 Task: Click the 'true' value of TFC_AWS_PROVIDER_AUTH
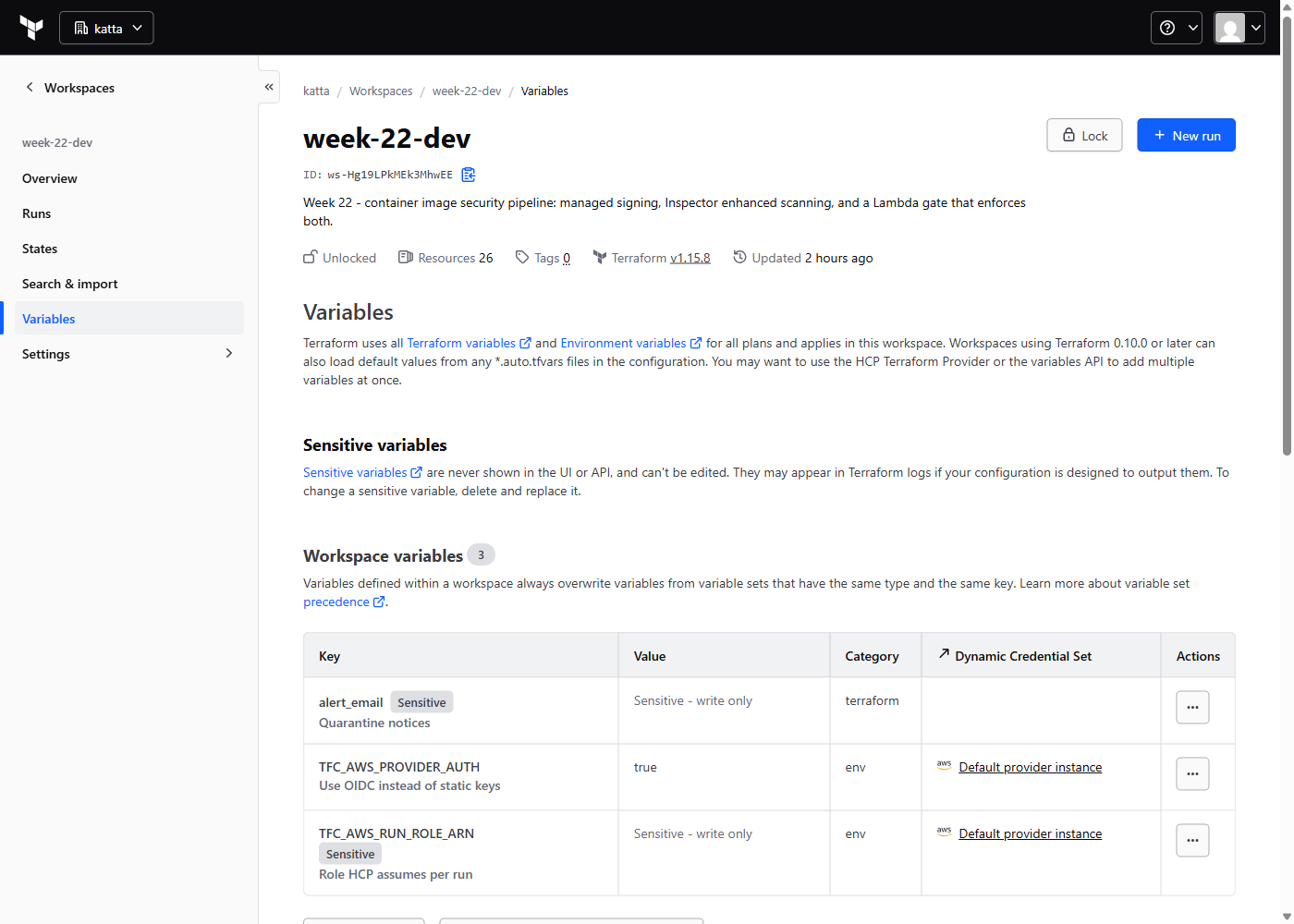(645, 767)
